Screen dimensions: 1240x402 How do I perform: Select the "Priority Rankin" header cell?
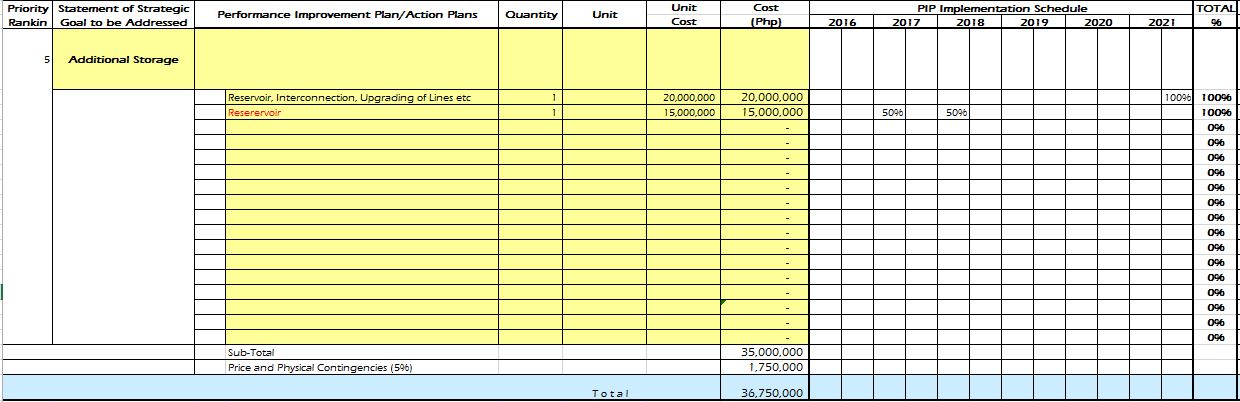pyautogui.click(x=26, y=15)
